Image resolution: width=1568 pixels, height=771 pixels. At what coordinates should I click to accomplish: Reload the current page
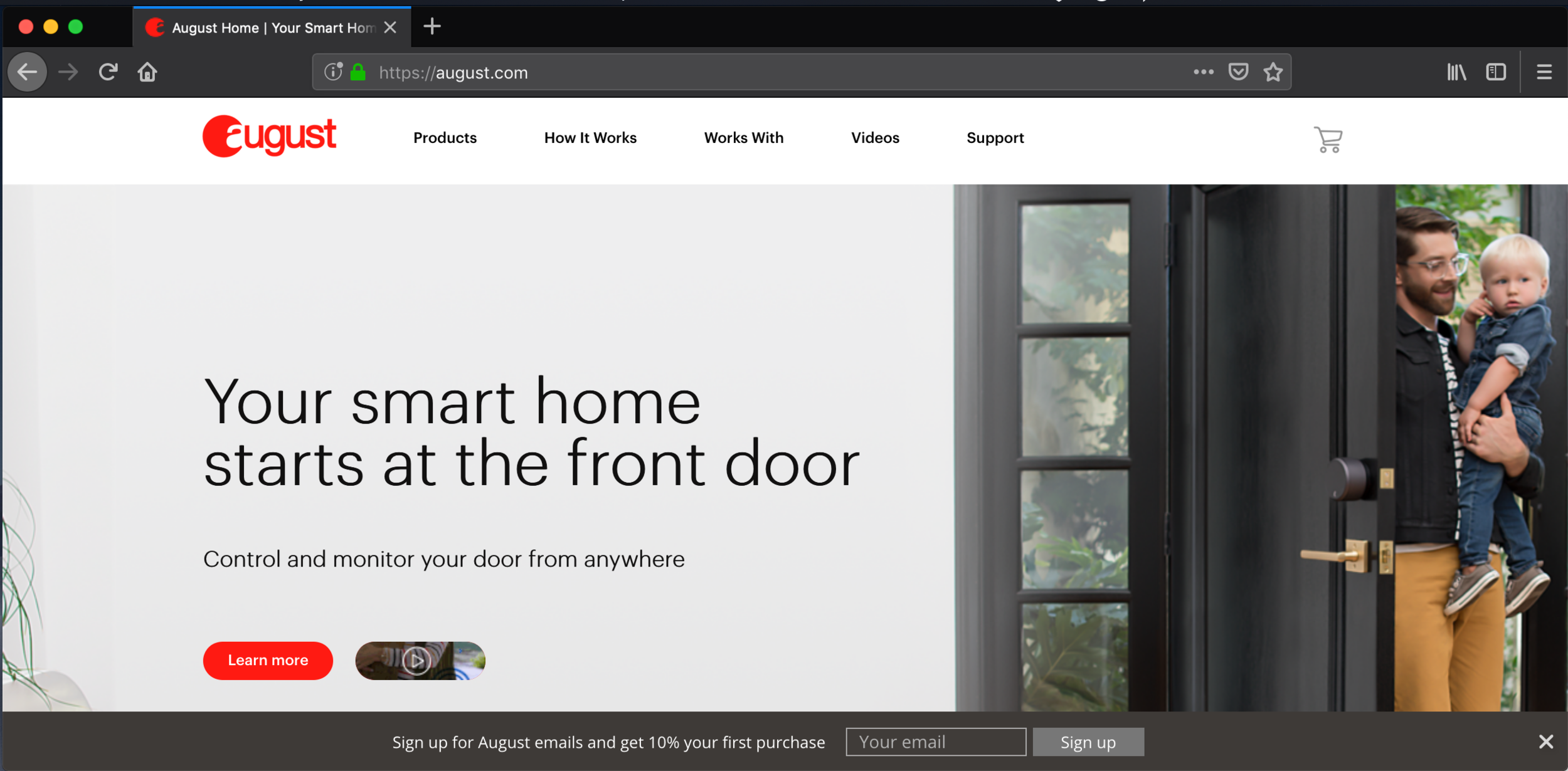point(108,71)
